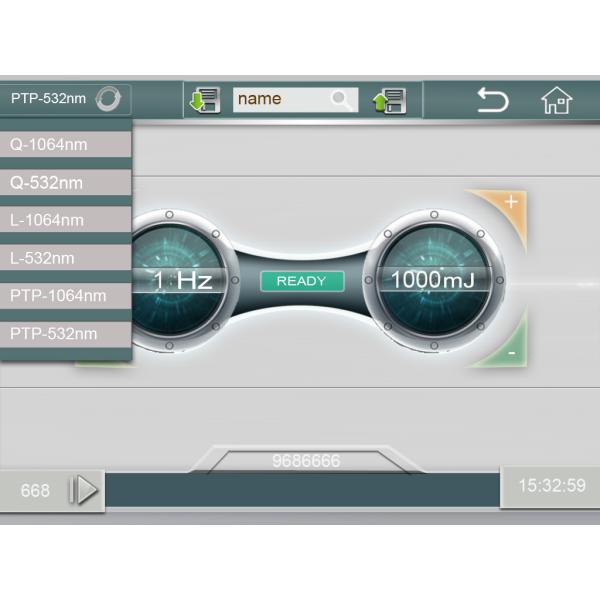600x600 pixels.
Task: Toggle the READY status button
Action: pyautogui.click(x=301, y=281)
